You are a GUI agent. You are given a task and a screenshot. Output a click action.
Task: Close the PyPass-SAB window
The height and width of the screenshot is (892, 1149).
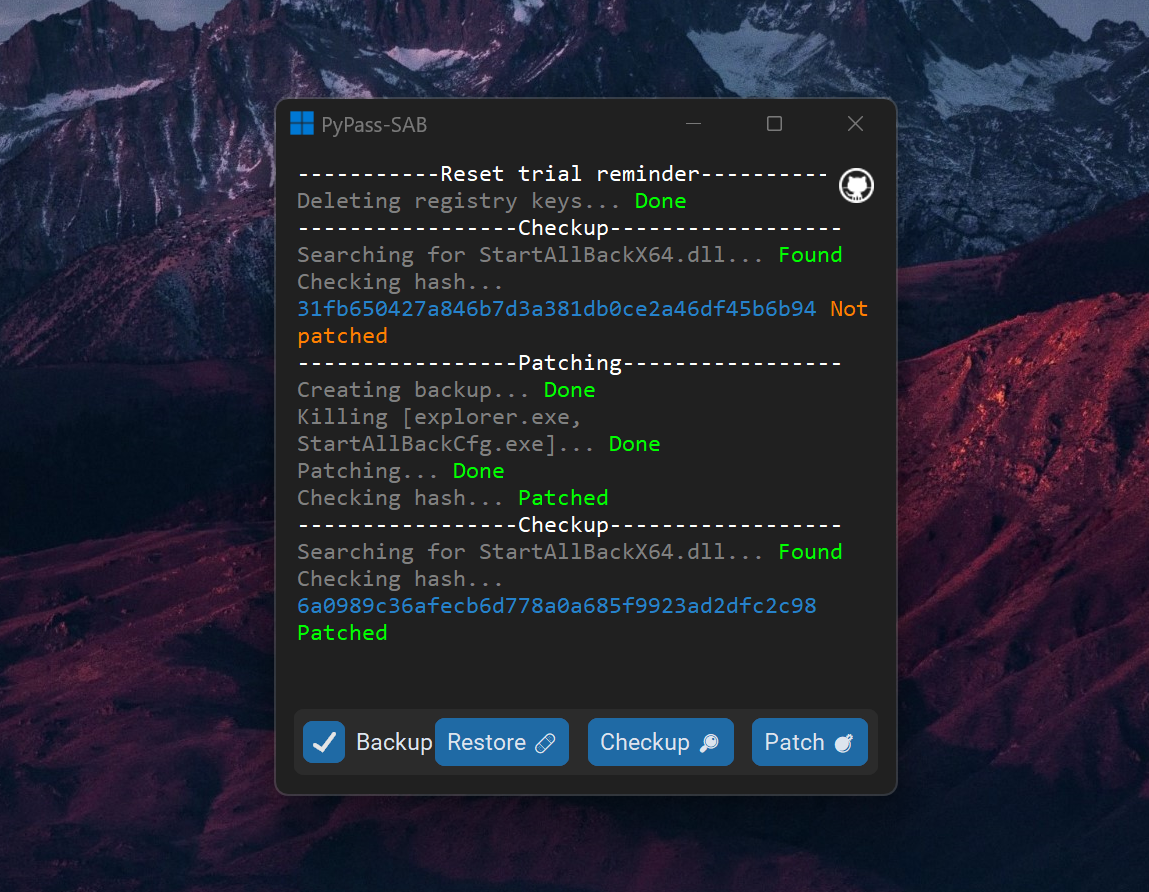click(855, 124)
